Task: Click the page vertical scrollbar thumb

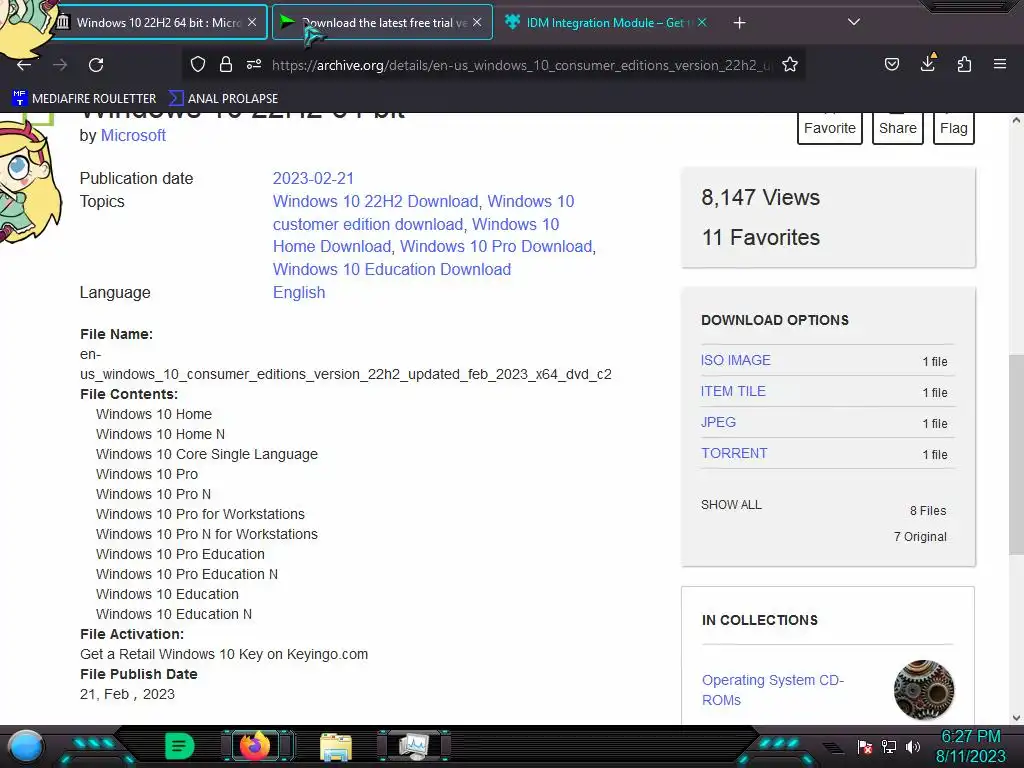Action: tap(1016, 455)
